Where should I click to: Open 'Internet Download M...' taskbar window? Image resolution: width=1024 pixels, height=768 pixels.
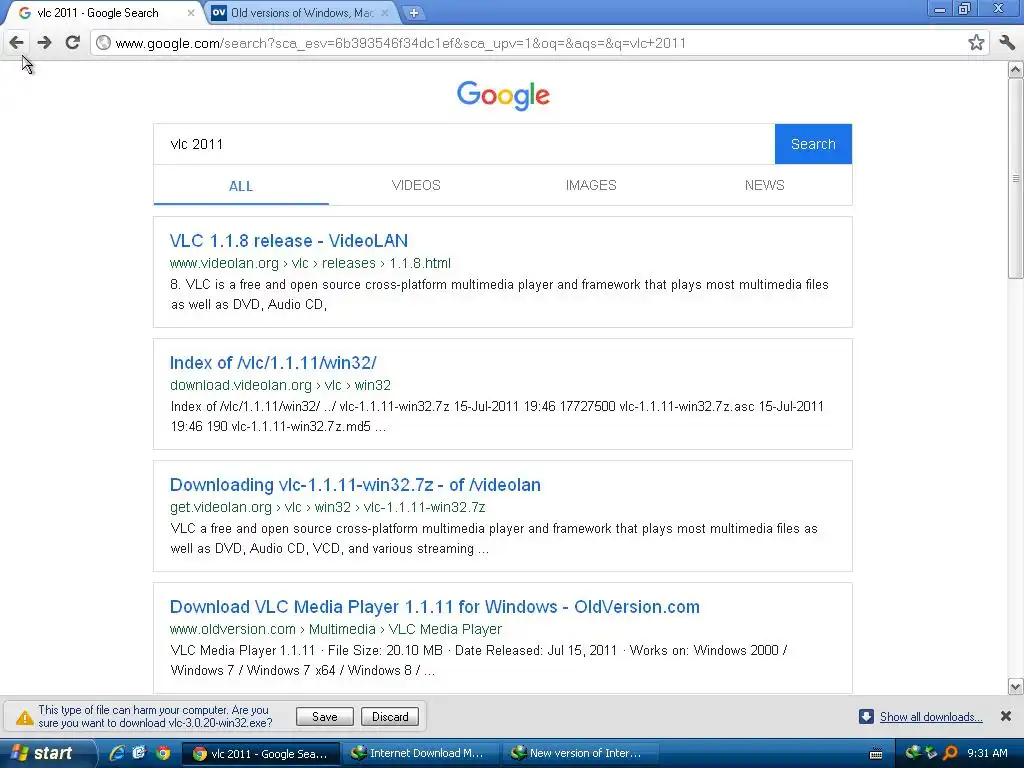coord(419,754)
